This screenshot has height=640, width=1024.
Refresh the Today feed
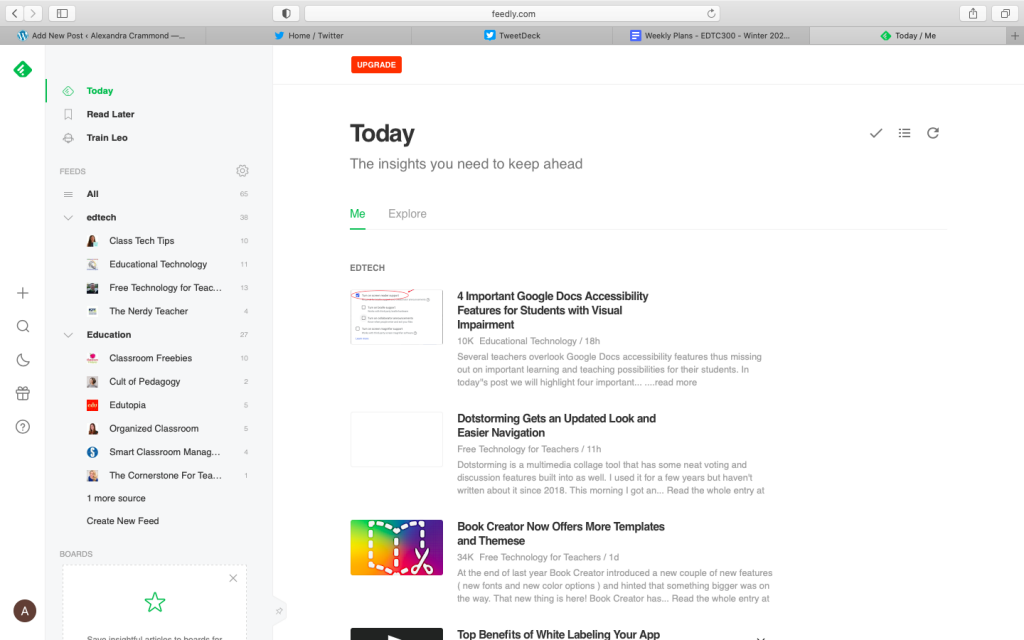tap(933, 133)
